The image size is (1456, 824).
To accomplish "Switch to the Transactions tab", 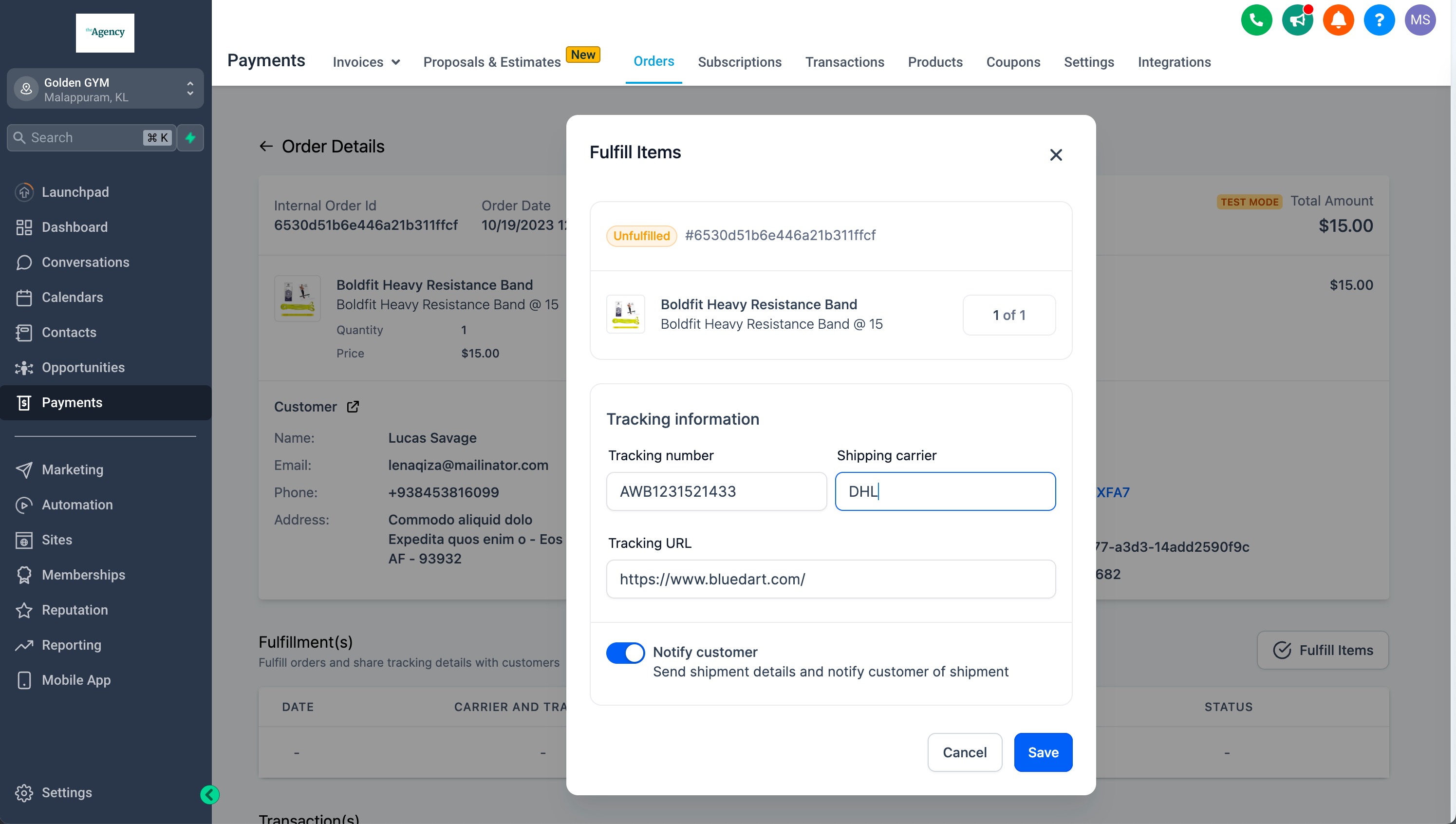I will [844, 62].
